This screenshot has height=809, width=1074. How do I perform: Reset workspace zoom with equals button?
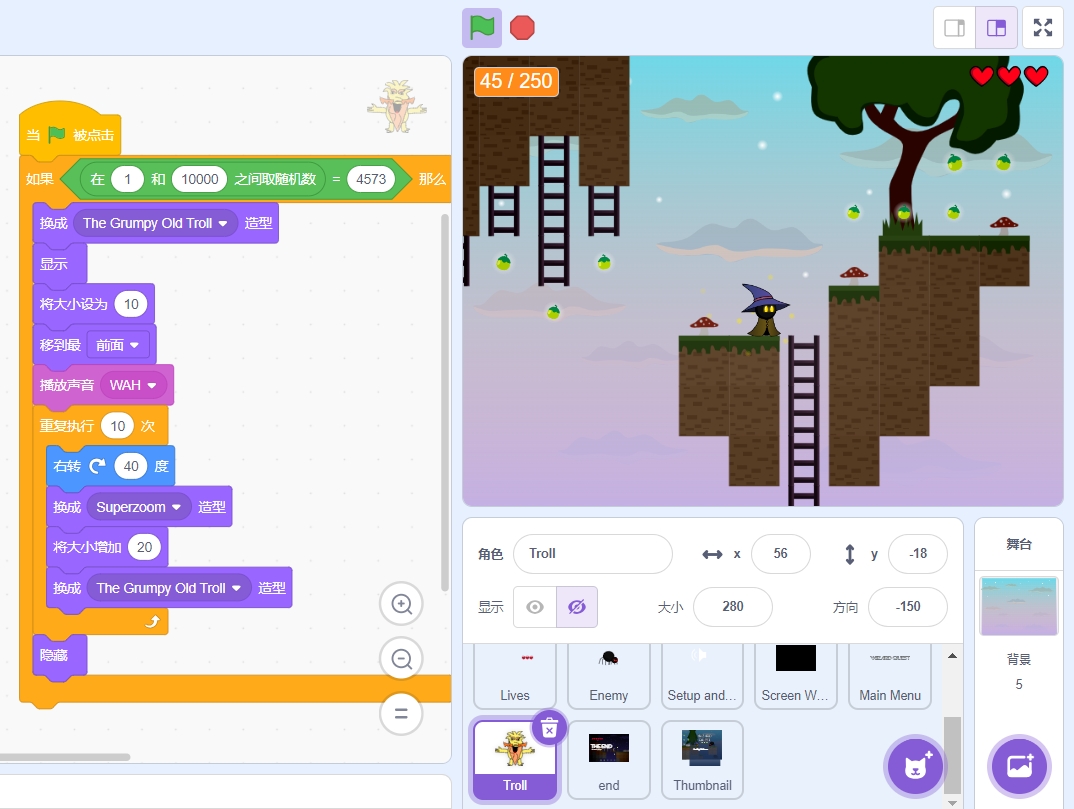tap(402, 714)
